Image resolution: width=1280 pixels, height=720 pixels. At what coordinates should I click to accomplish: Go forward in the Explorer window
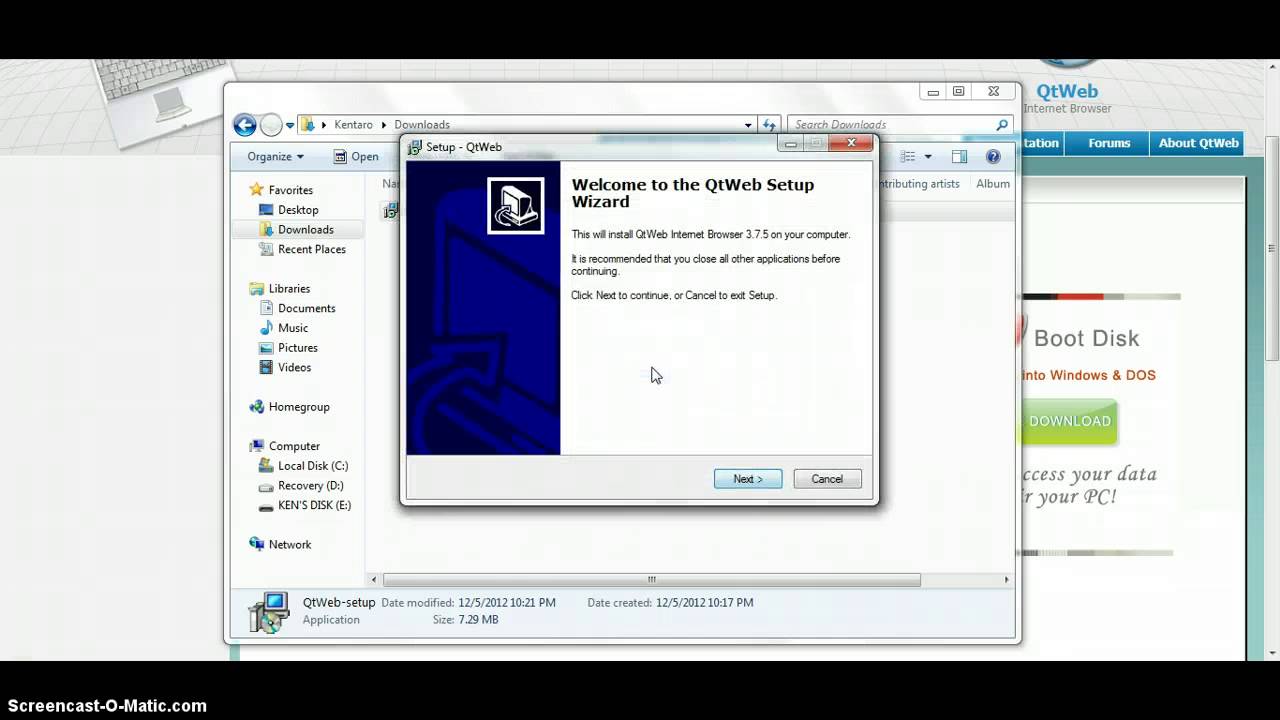271,125
